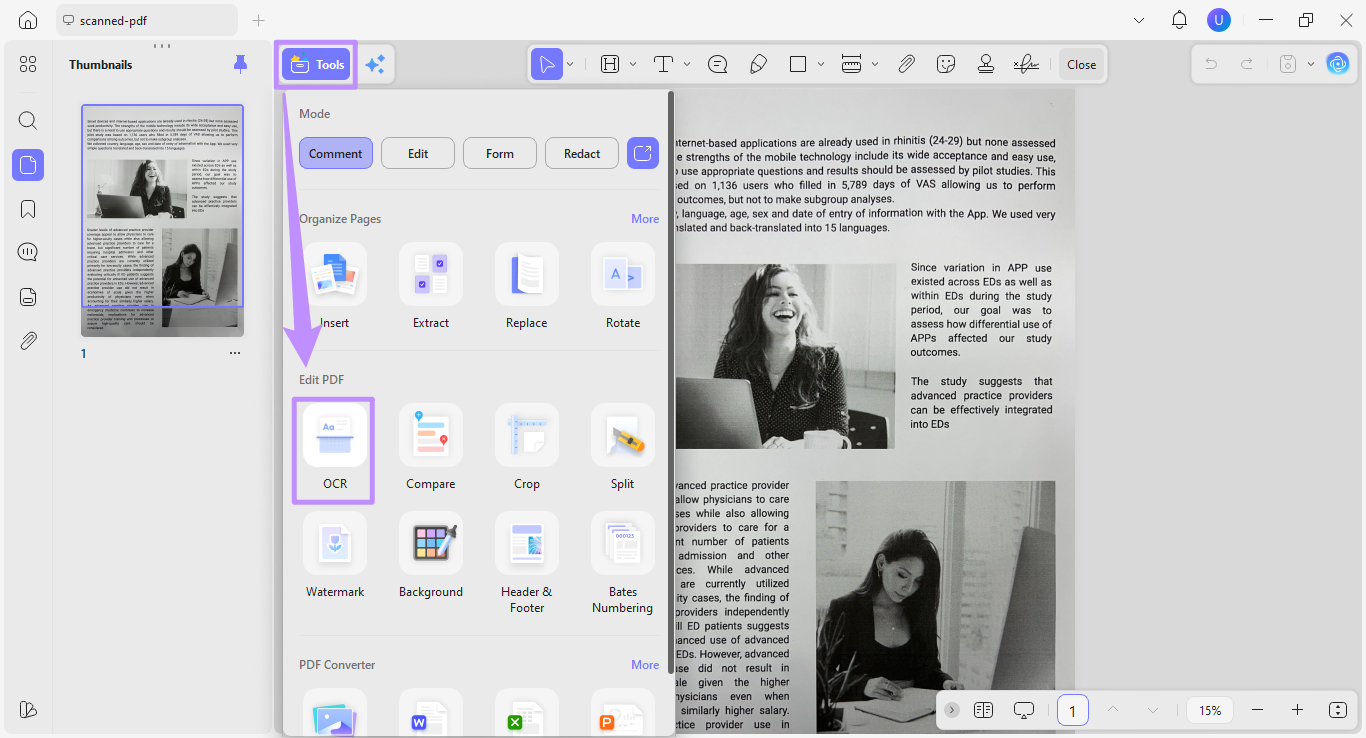Open the comments panel in left sidebar
The image size is (1366, 738).
28,252
